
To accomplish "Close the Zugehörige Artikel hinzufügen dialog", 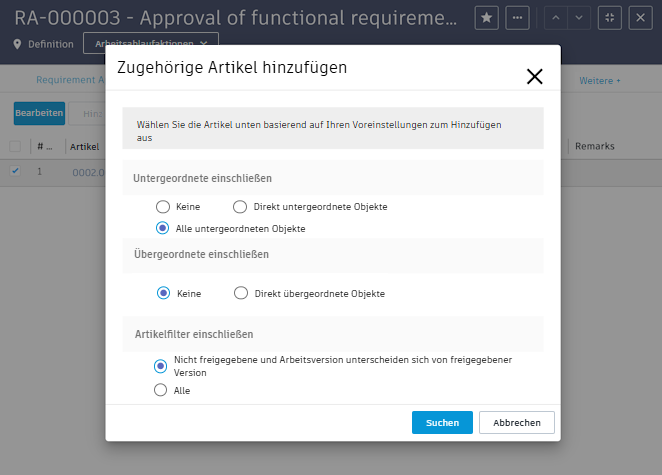I will [x=534, y=76].
